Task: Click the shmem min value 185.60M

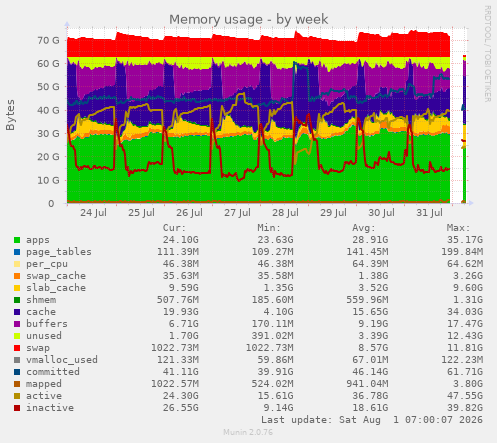Action: point(272,300)
